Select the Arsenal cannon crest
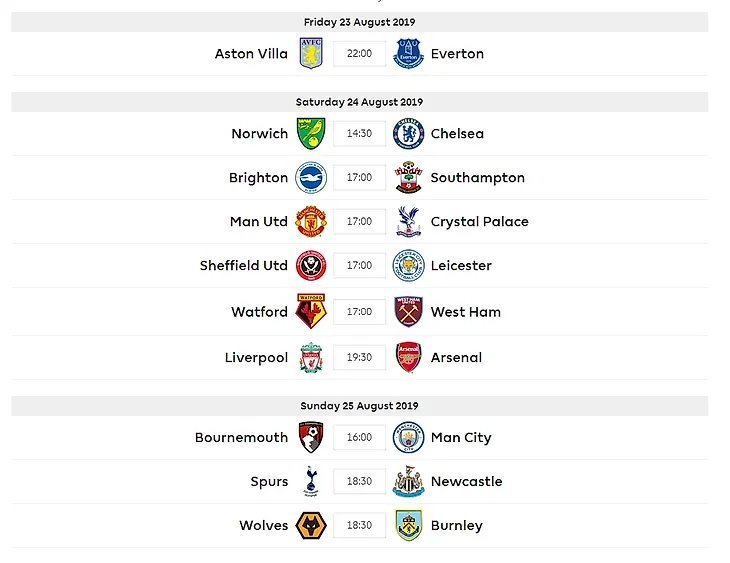The image size is (730, 563). click(x=408, y=357)
